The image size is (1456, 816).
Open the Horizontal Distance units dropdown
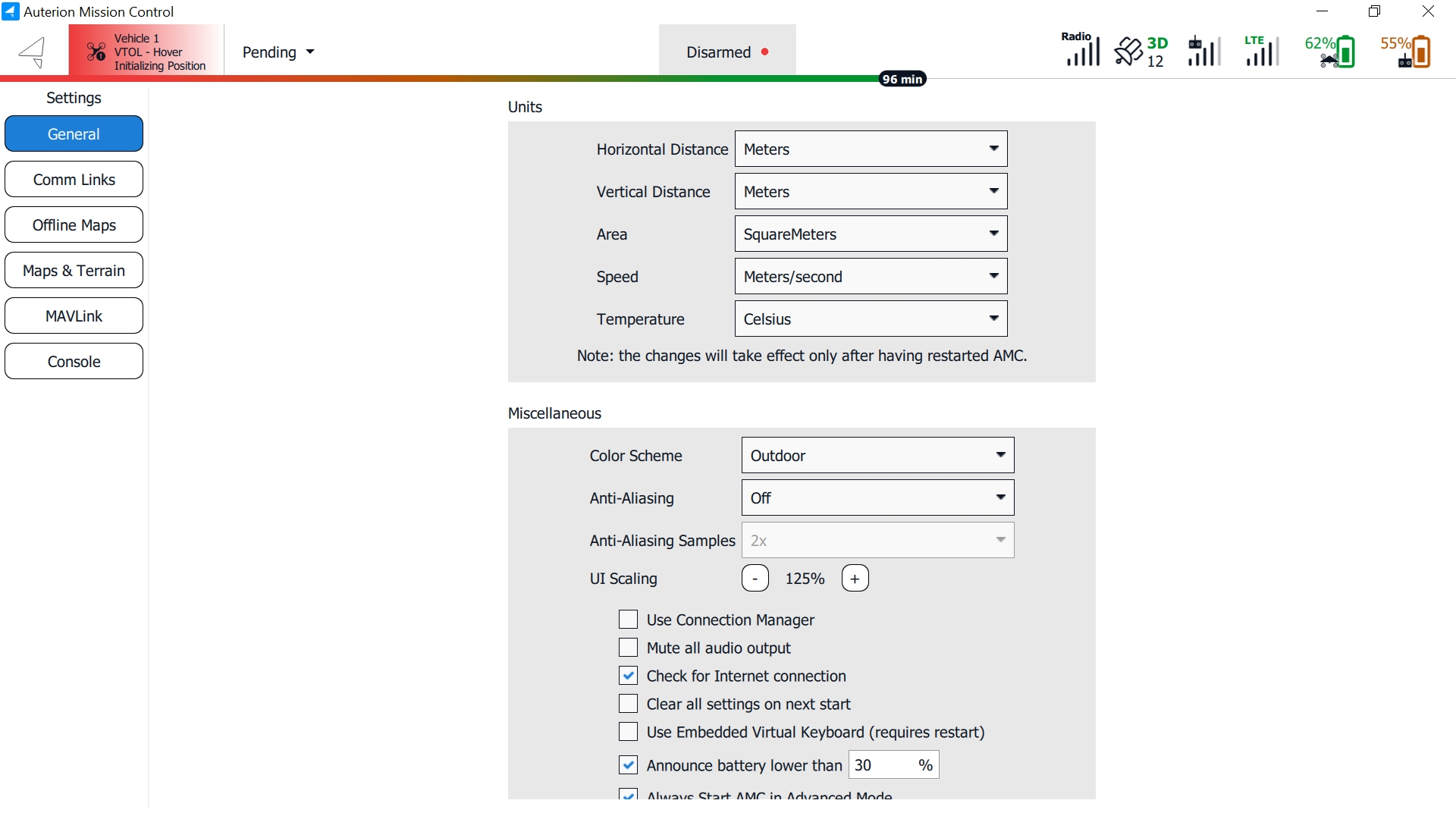[x=871, y=149]
